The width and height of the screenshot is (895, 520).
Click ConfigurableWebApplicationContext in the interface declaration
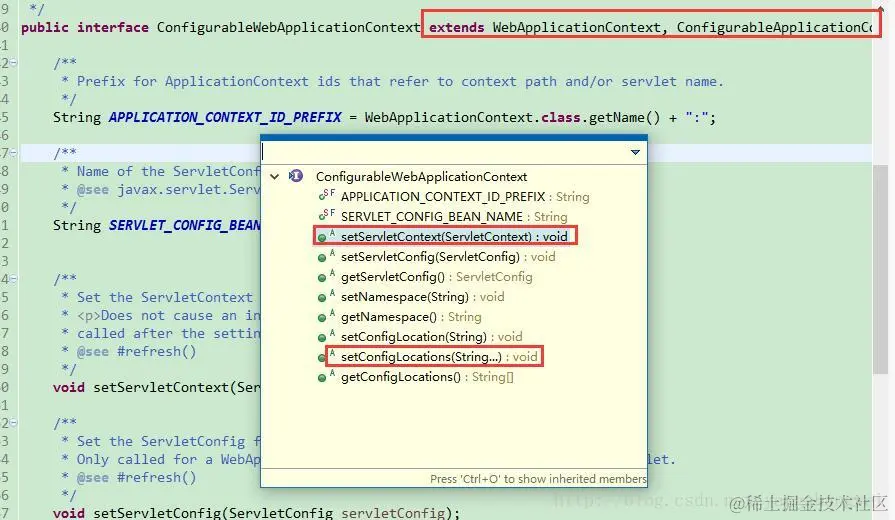pos(288,27)
